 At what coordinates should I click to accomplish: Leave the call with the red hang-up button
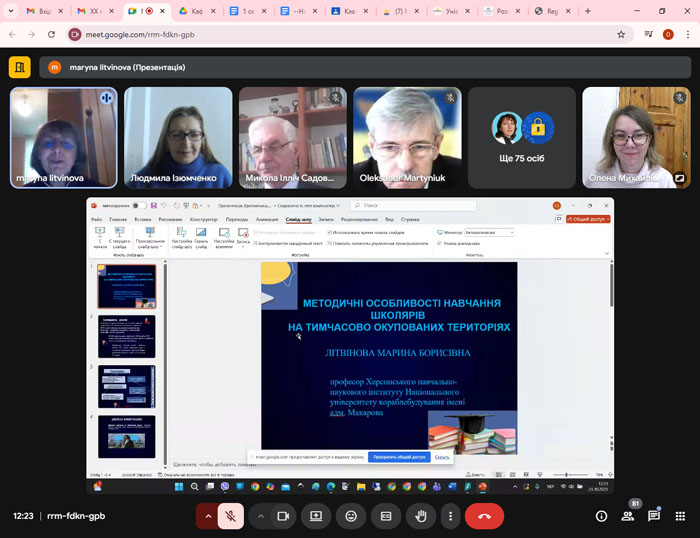tap(484, 516)
